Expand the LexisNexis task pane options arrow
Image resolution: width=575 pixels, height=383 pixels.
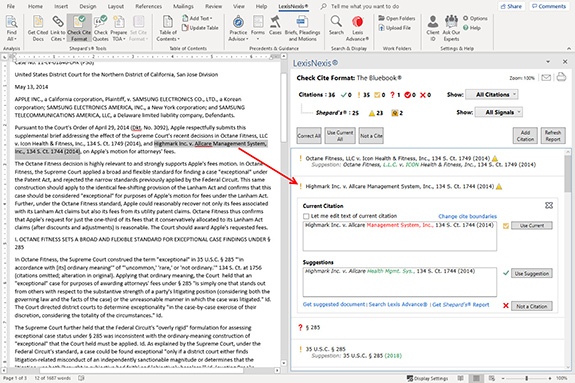(548, 62)
